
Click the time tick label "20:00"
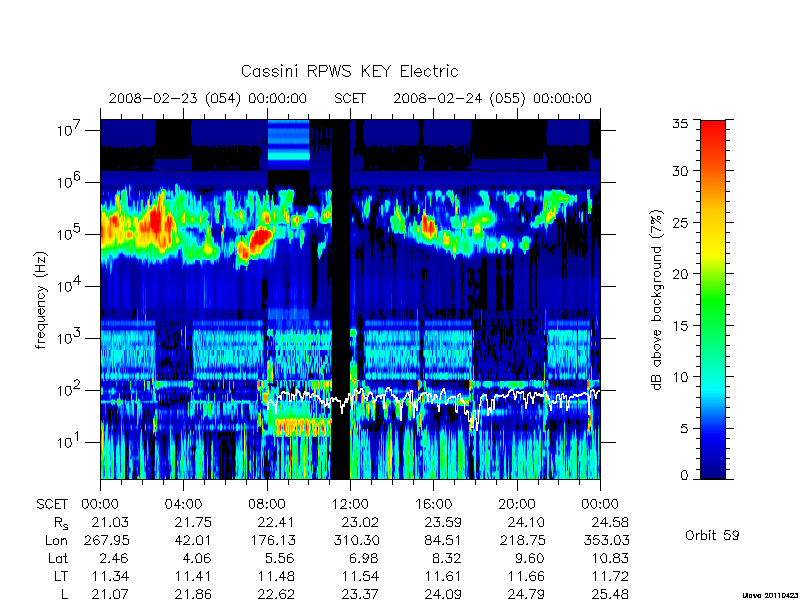pyautogui.click(x=517, y=504)
